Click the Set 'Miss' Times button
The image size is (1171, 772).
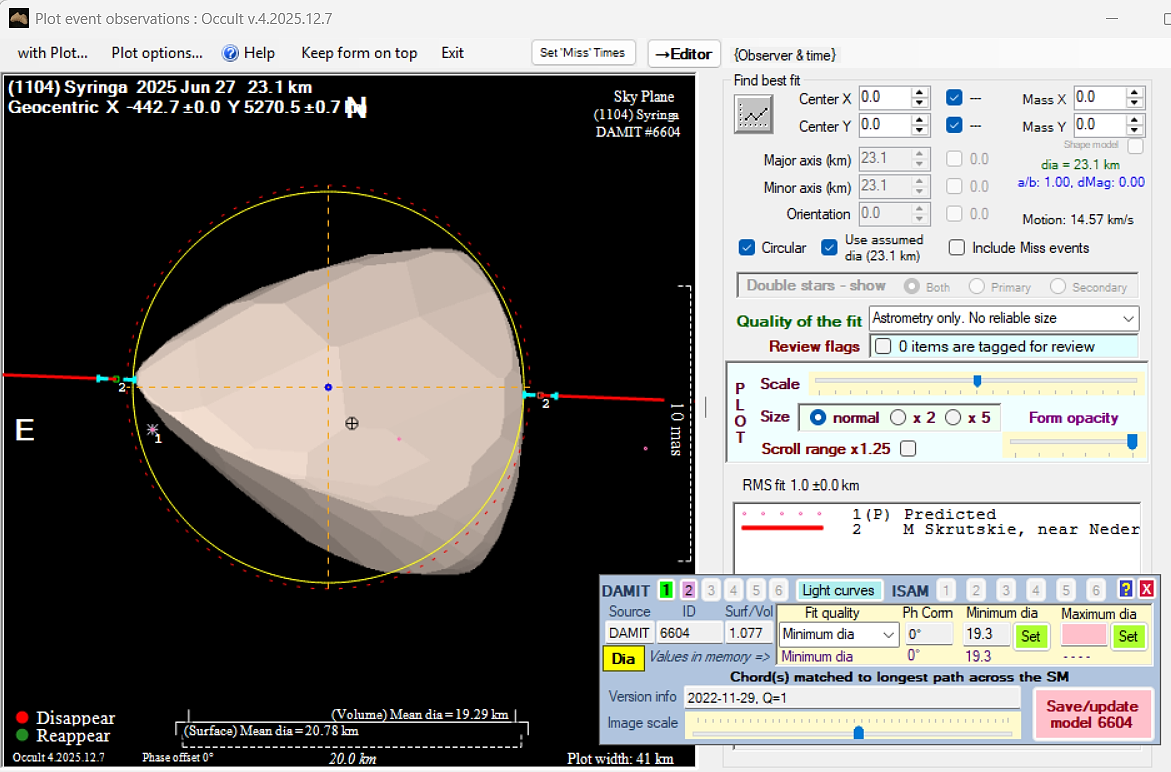(x=583, y=53)
